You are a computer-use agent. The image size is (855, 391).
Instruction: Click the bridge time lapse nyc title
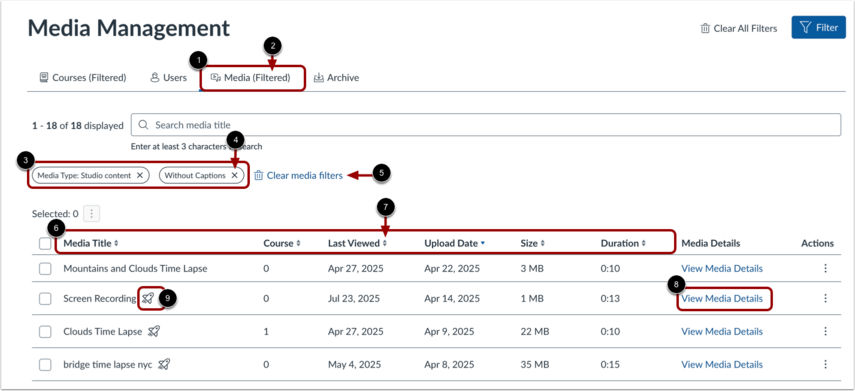tap(108, 364)
